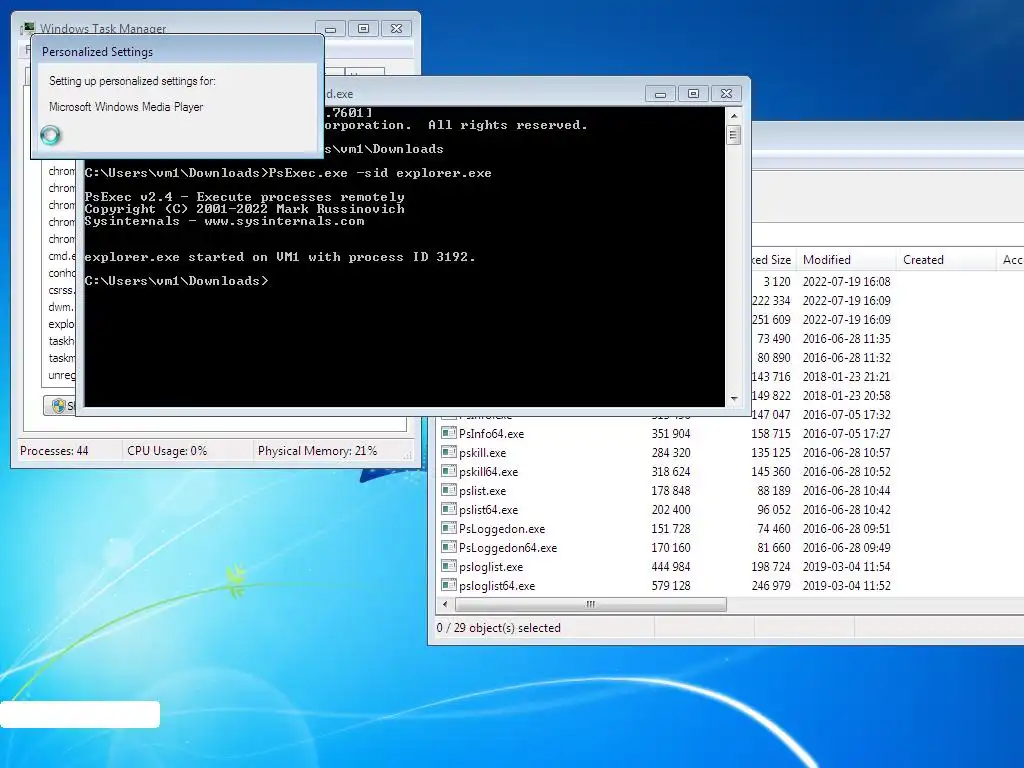Click the pslist.exe file icon
Image resolution: width=1024 pixels, height=768 pixels.
448,490
